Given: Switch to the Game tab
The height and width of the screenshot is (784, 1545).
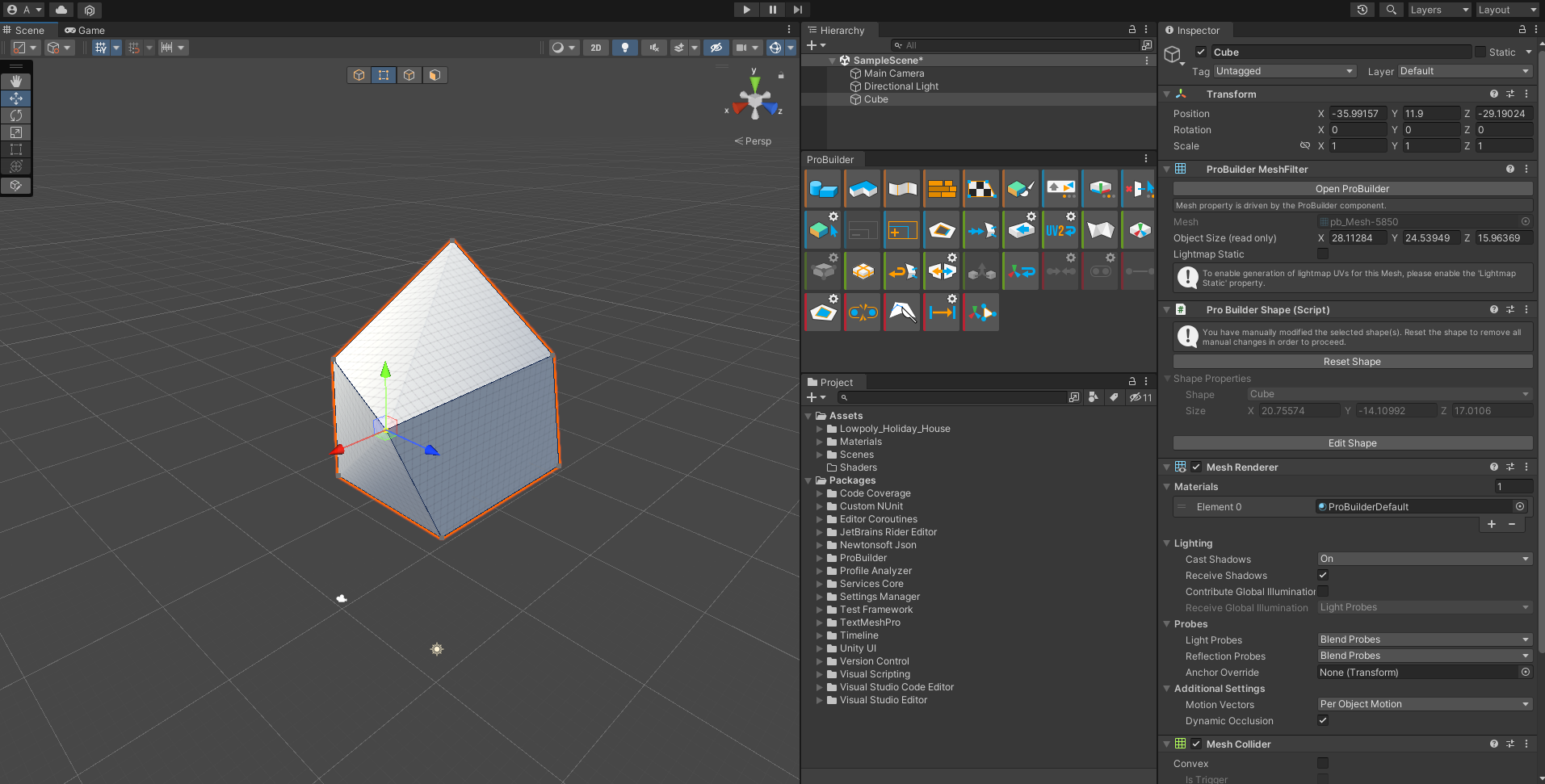Looking at the screenshot, I should pos(86,30).
